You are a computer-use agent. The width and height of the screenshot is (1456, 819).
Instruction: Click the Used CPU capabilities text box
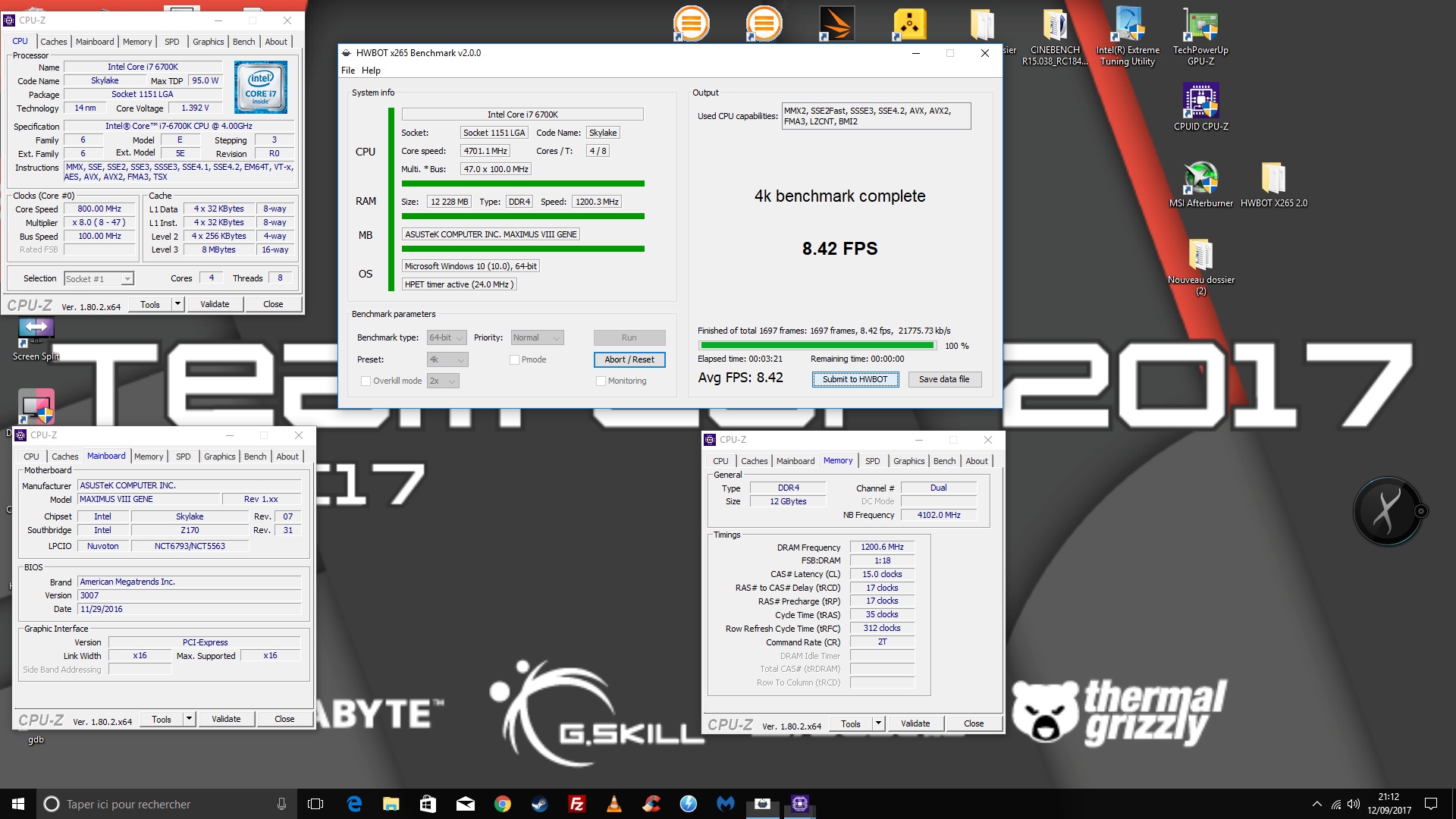pos(876,116)
